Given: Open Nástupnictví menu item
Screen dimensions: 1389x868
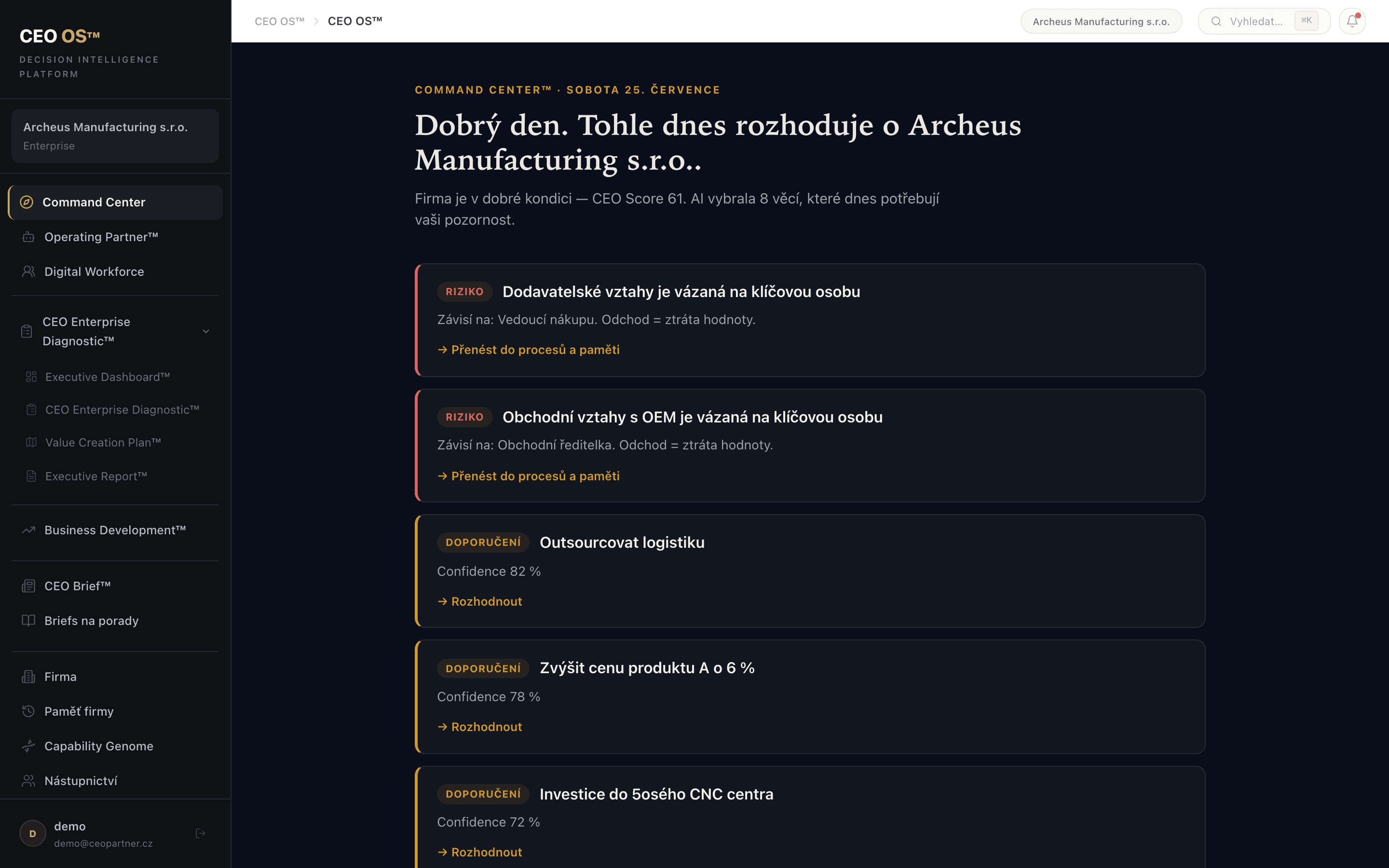Looking at the screenshot, I should (115, 781).
